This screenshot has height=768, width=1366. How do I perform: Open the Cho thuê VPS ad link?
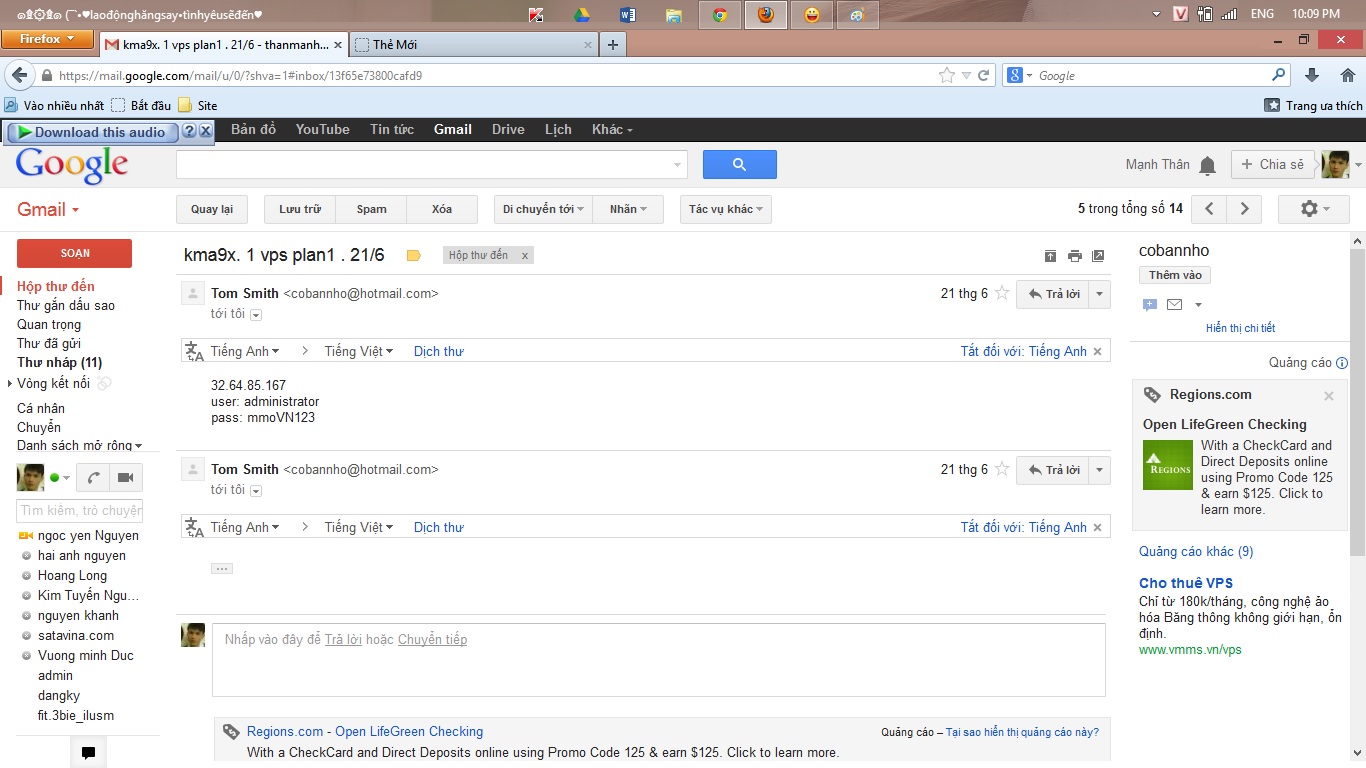coord(1186,583)
